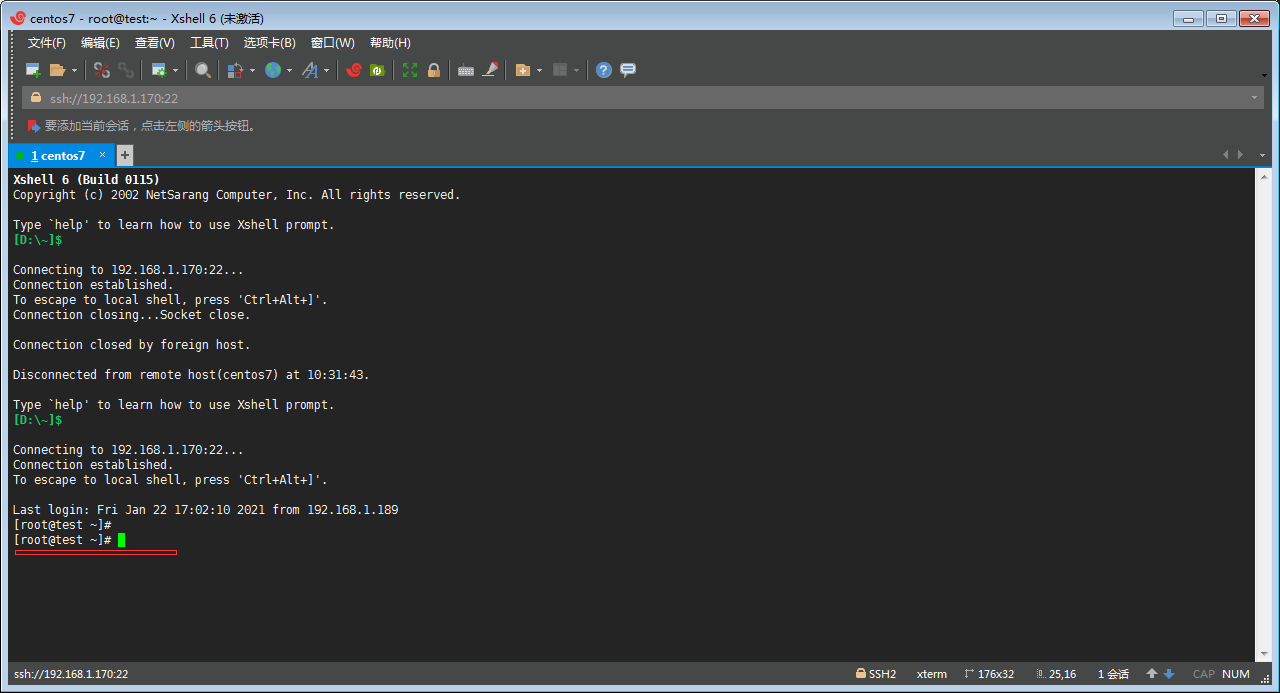Click the lock screen padlock icon

[x=434, y=70]
